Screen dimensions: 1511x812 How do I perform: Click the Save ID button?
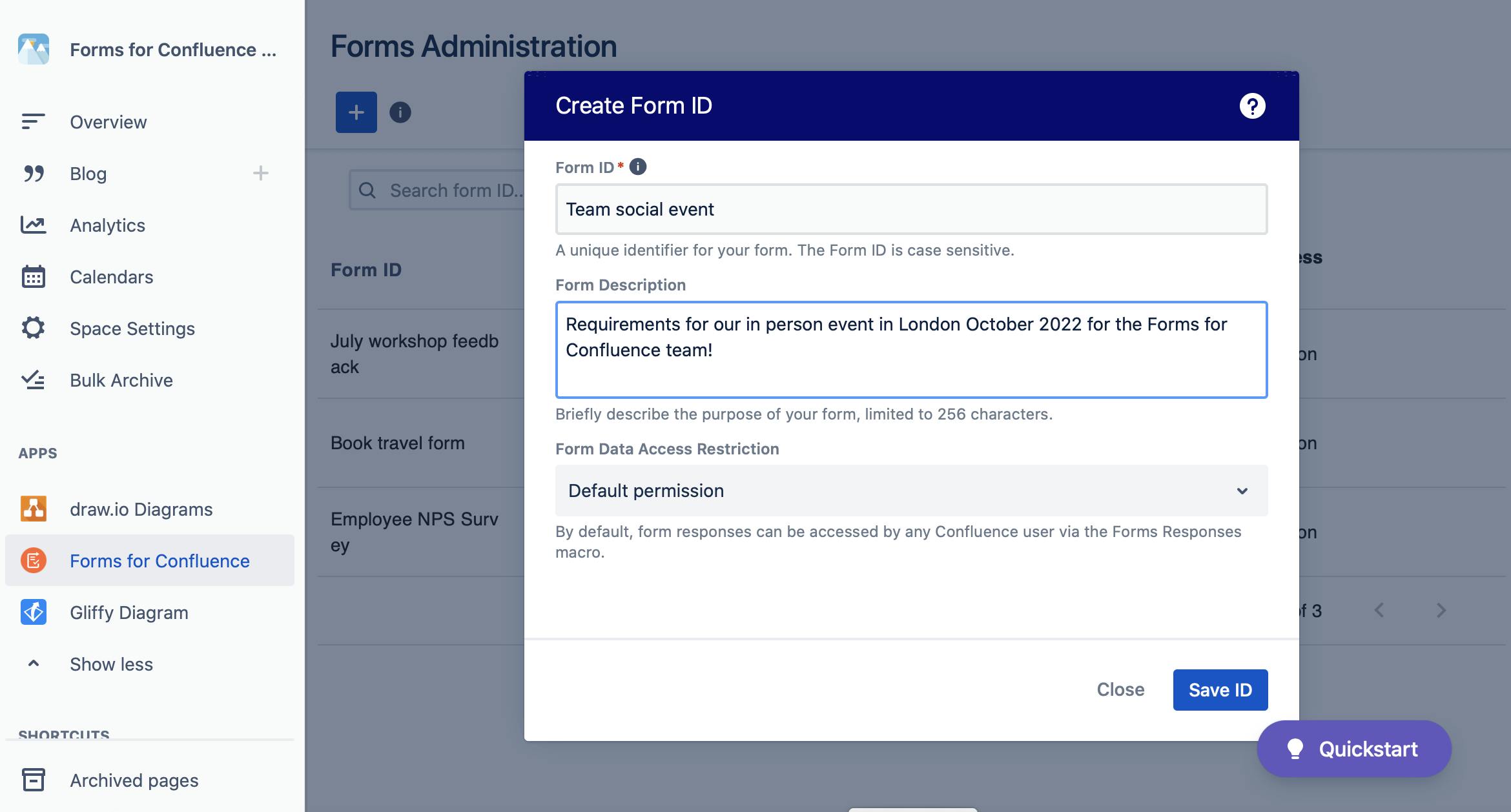point(1220,690)
